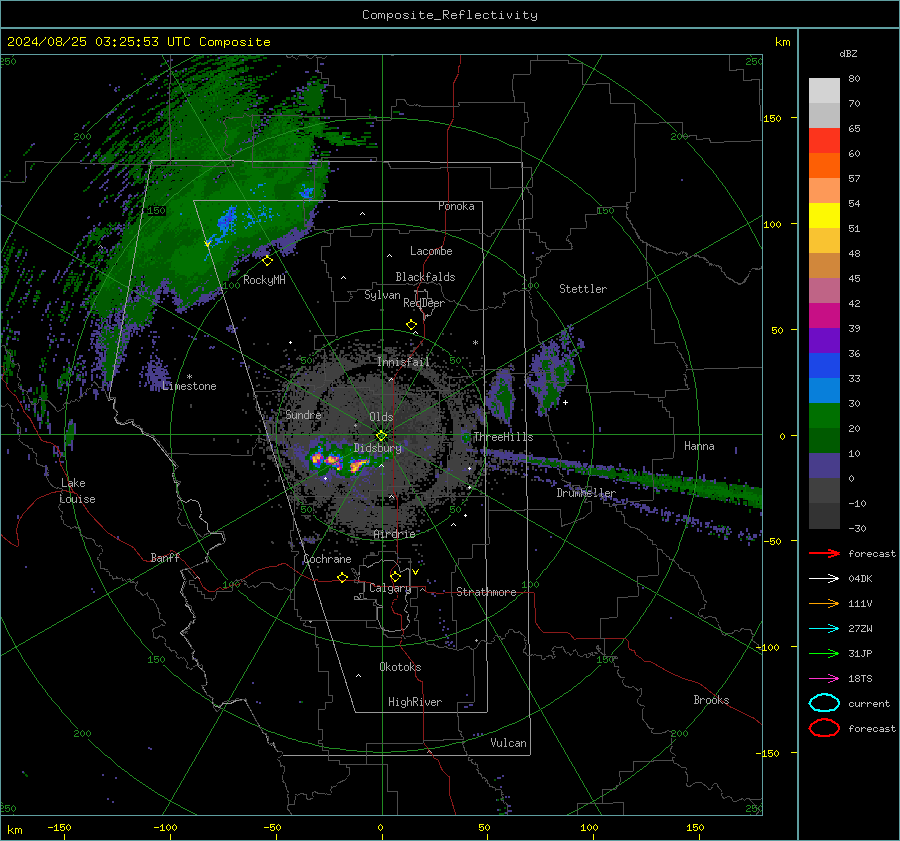Viewport: 900px width, 841px height.
Task: Pick the magenta 42-39 dBZ swatch
Action: [824, 315]
